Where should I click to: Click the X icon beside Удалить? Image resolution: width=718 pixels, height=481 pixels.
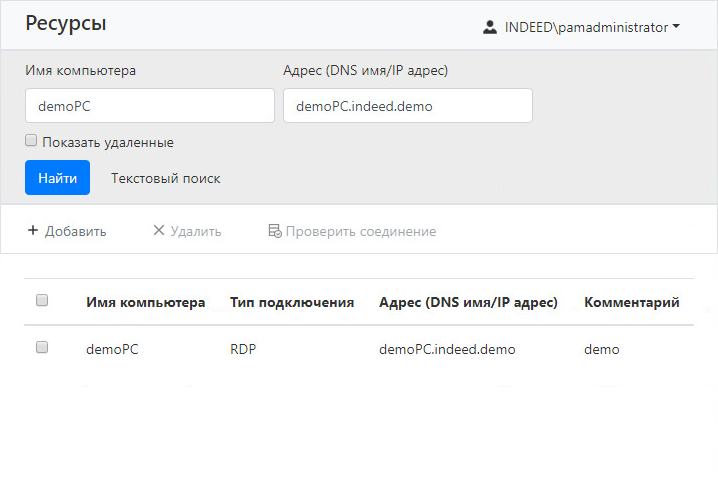pyautogui.click(x=158, y=231)
